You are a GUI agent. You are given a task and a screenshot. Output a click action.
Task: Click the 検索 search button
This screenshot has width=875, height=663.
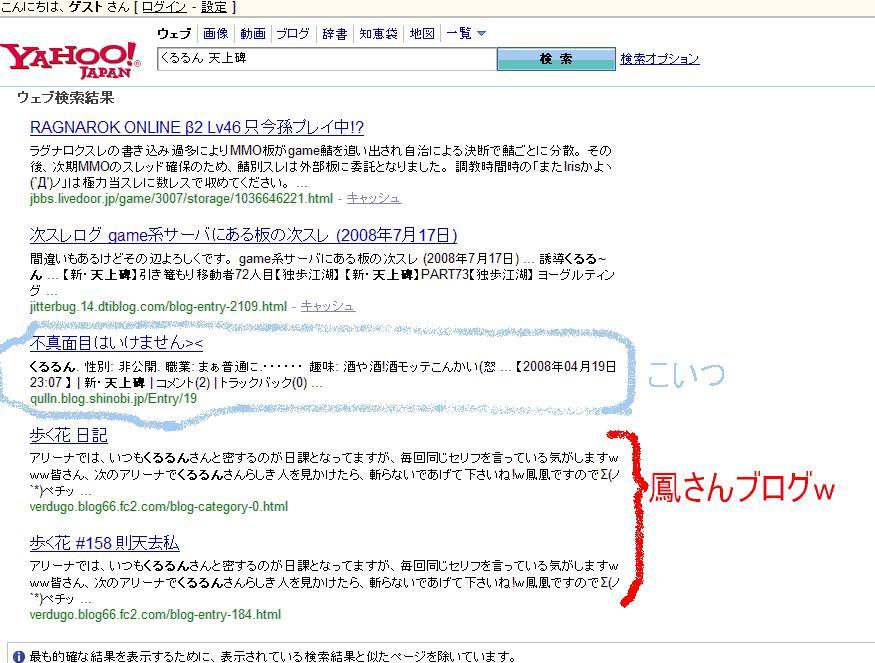tap(556, 59)
